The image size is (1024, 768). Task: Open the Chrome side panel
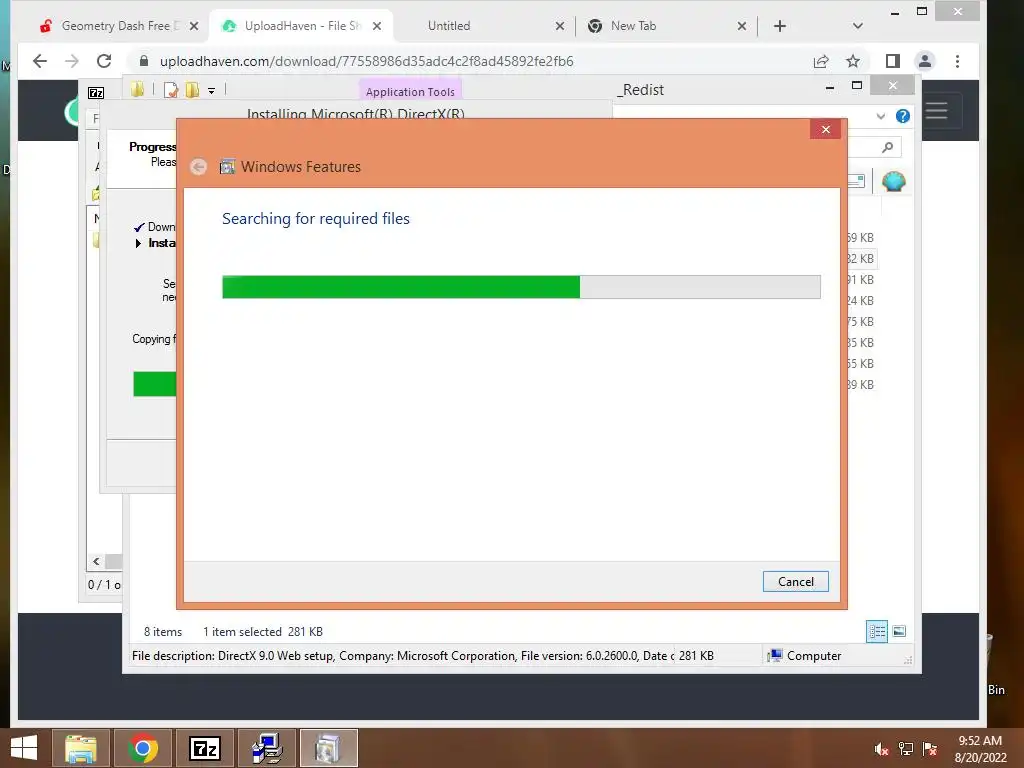(893, 61)
